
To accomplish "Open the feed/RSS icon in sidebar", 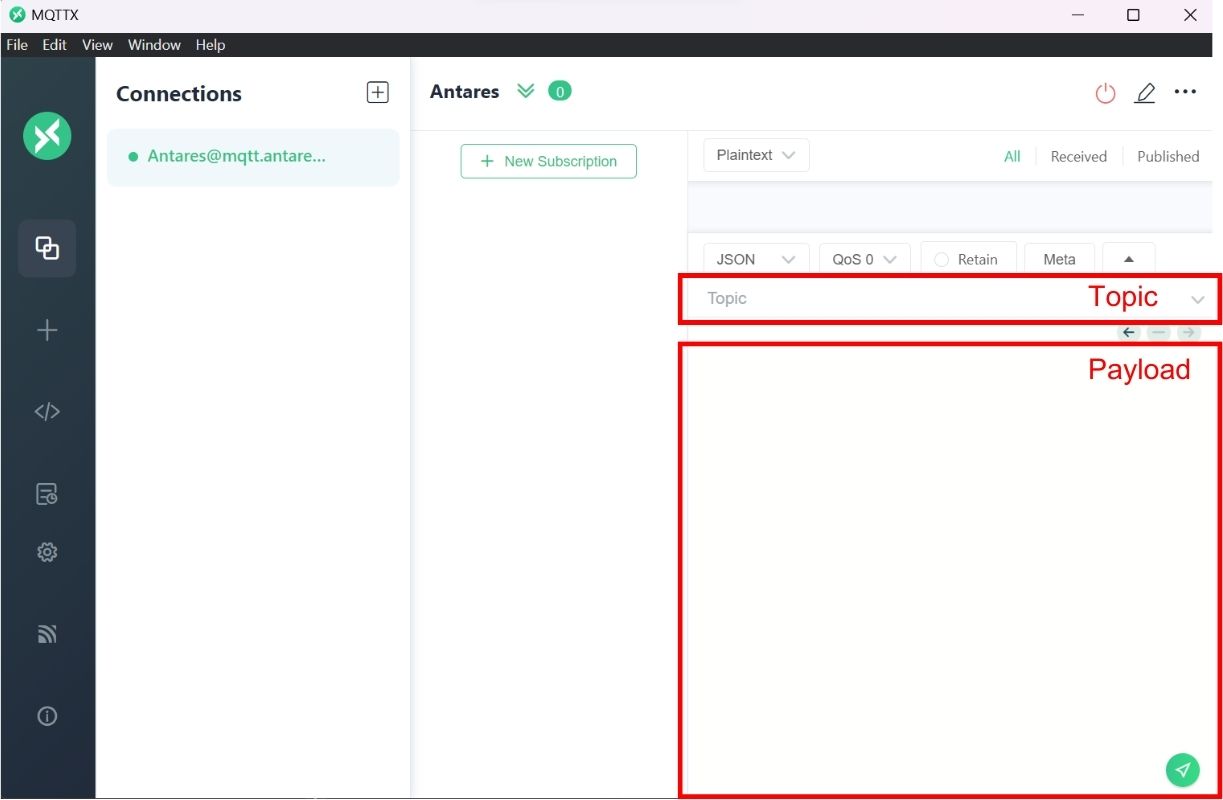I will 47,634.
